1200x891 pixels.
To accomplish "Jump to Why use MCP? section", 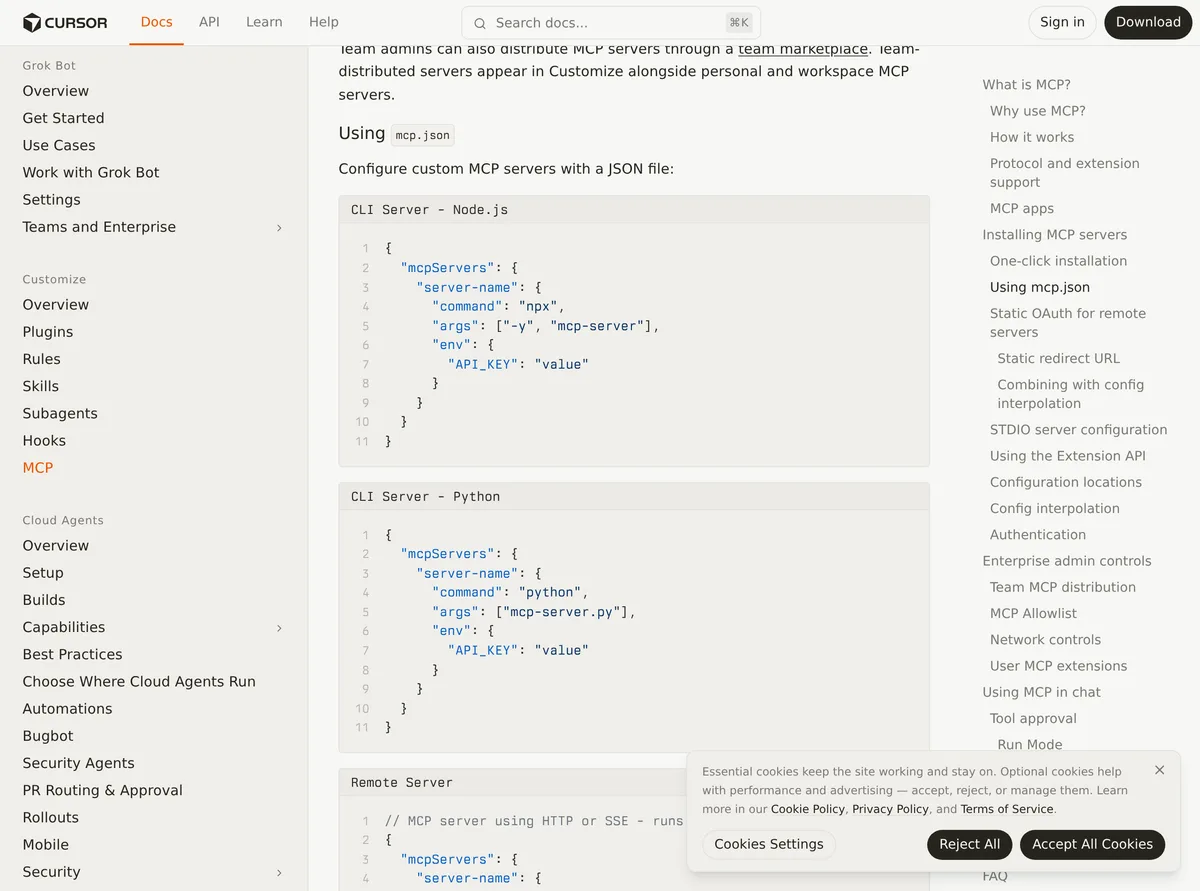I will tap(1038, 111).
